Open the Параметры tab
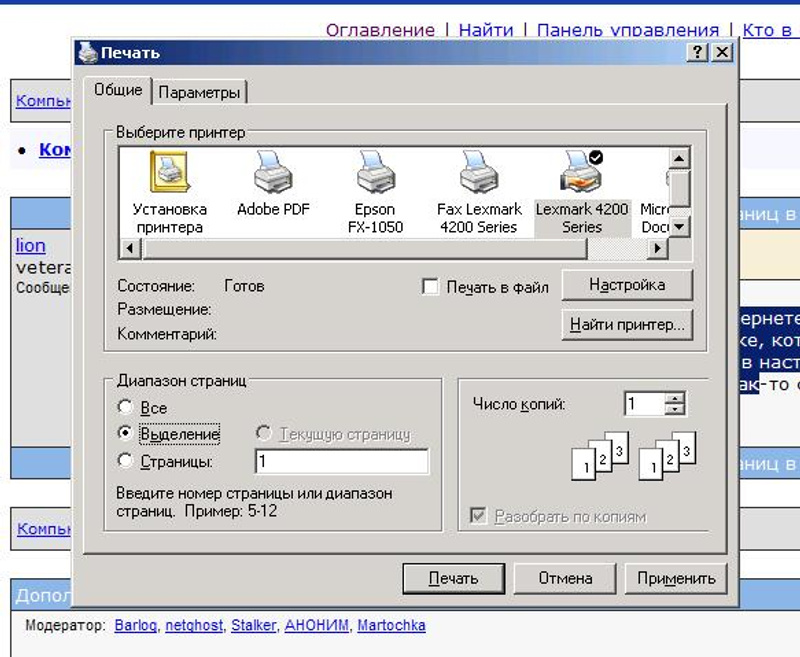 [x=199, y=93]
